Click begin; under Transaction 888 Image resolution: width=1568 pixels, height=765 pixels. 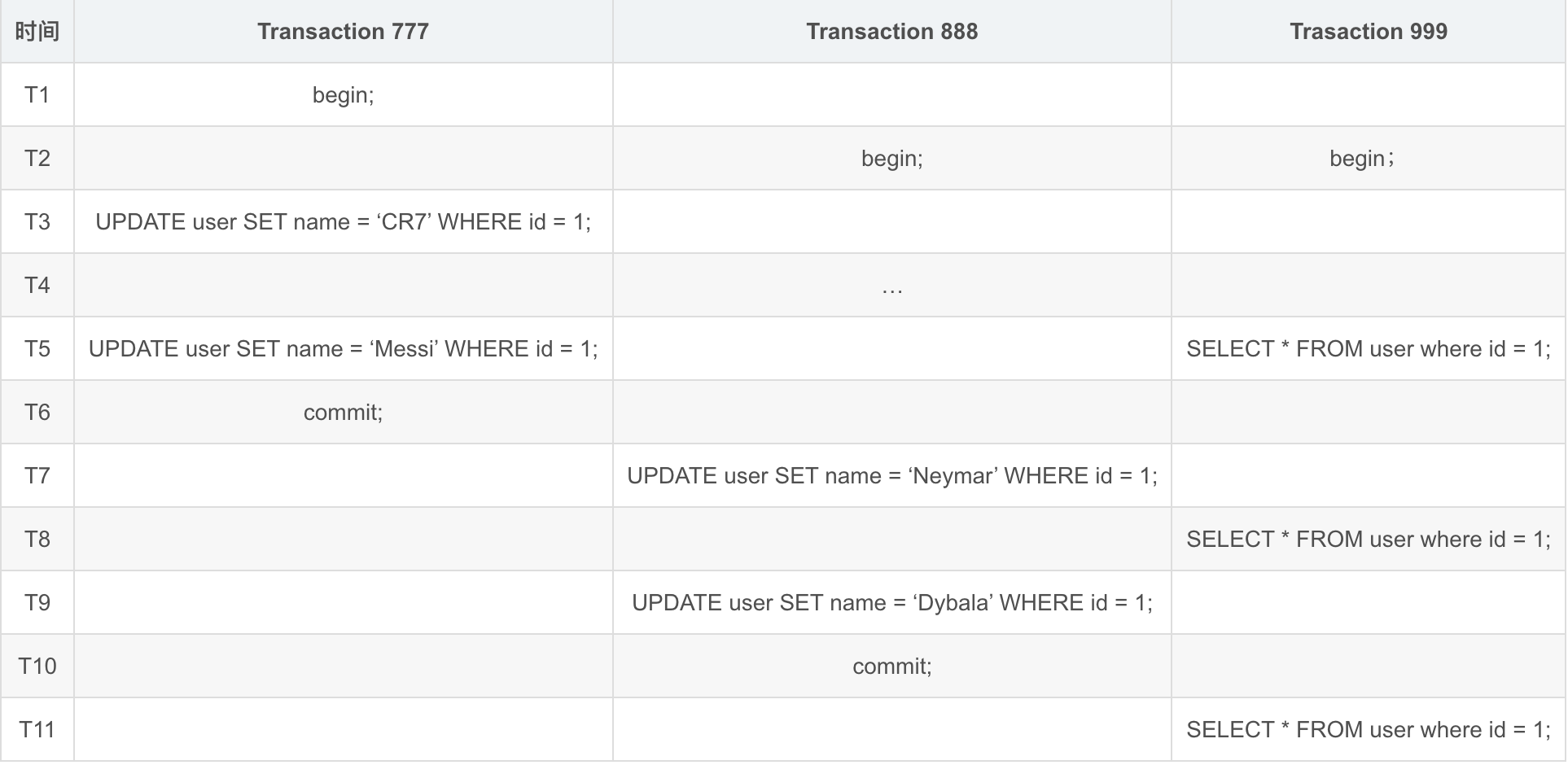click(x=891, y=159)
